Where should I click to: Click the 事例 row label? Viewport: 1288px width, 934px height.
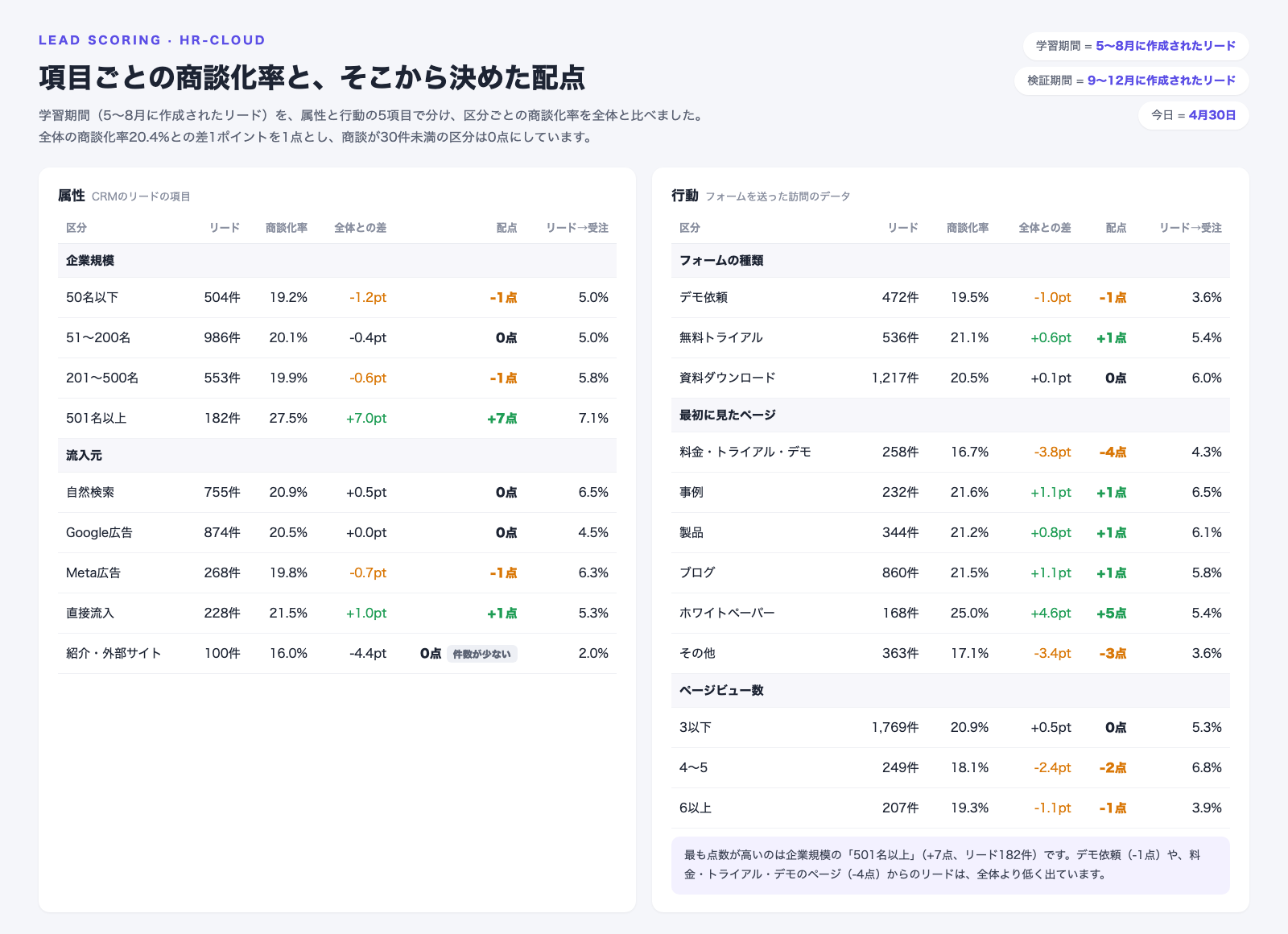pos(691,492)
